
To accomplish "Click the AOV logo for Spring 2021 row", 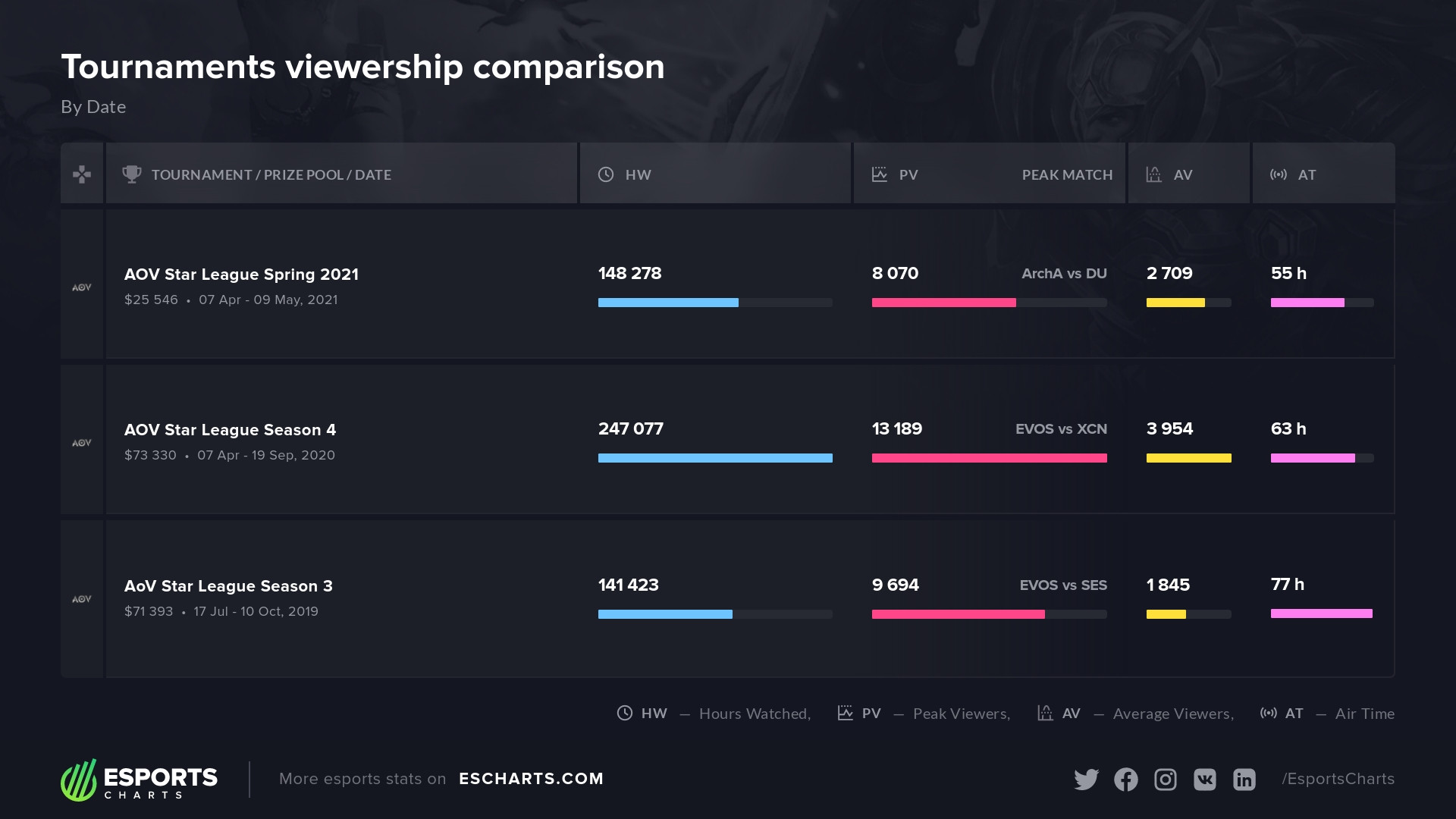I will point(82,287).
